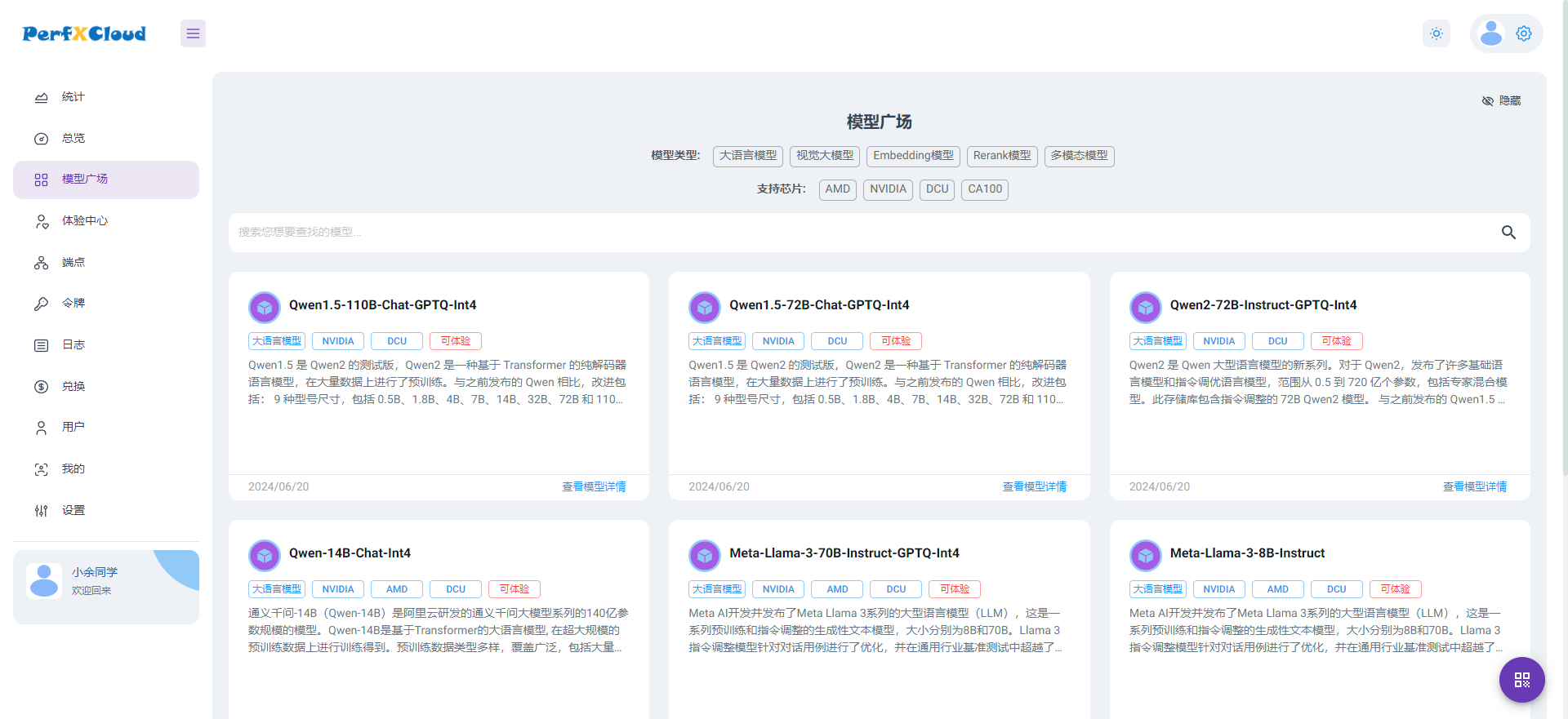Click the search magnifier icon
1568x719 pixels.
tap(1508, 233)
